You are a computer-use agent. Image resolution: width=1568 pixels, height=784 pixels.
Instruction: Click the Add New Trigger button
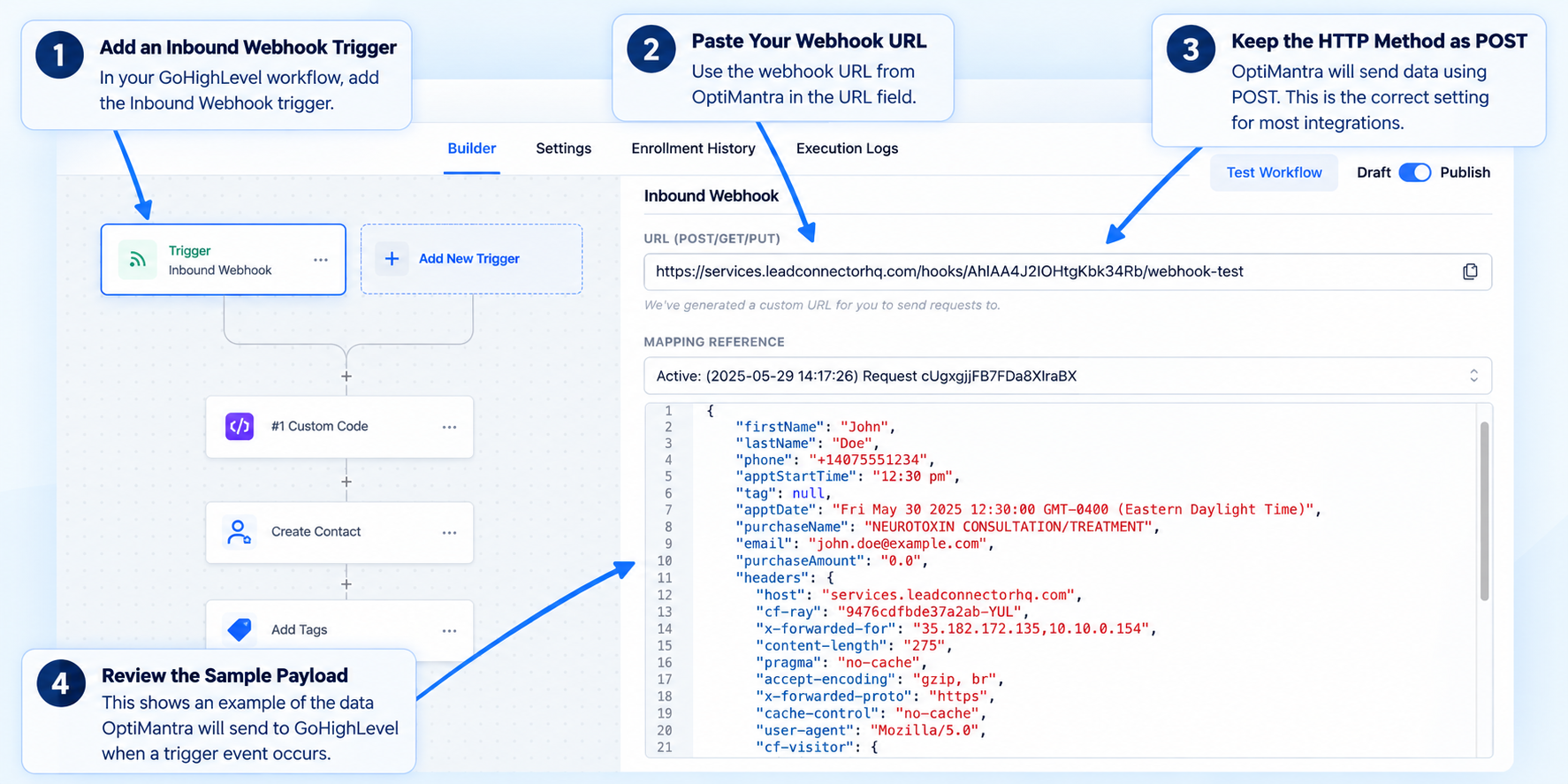pyautogui.click(x=471, y=259)
